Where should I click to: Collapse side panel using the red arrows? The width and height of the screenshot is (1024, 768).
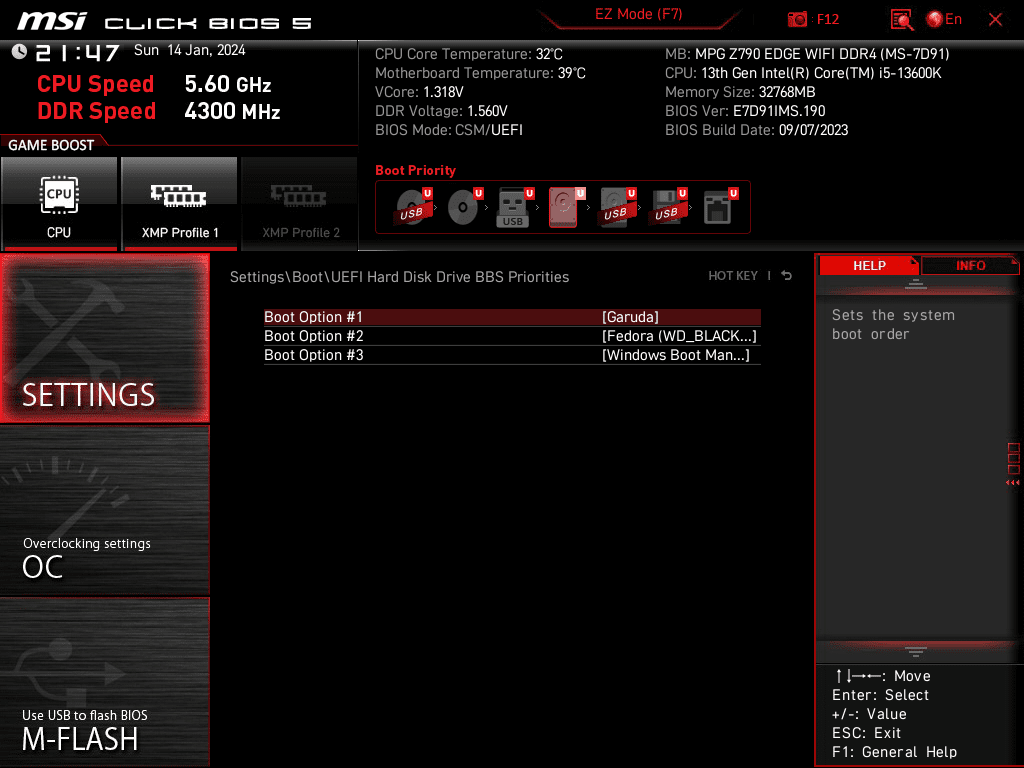(x=1013, y=483)
